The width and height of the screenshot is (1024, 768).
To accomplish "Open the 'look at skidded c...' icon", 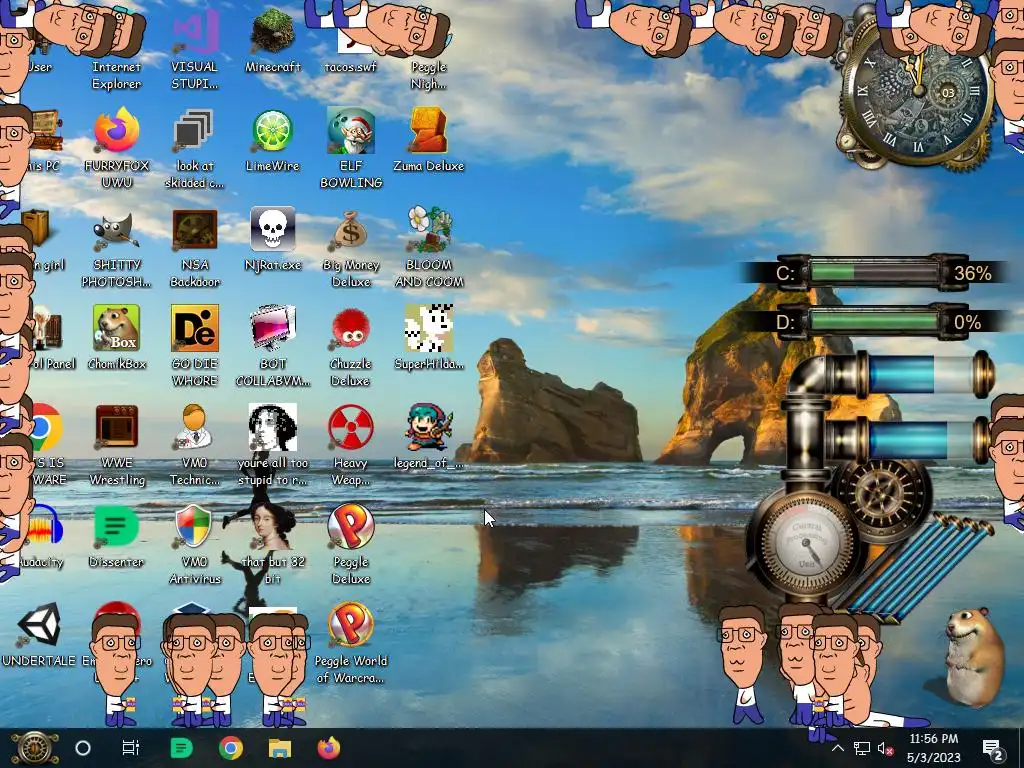I will coord(194,149).
